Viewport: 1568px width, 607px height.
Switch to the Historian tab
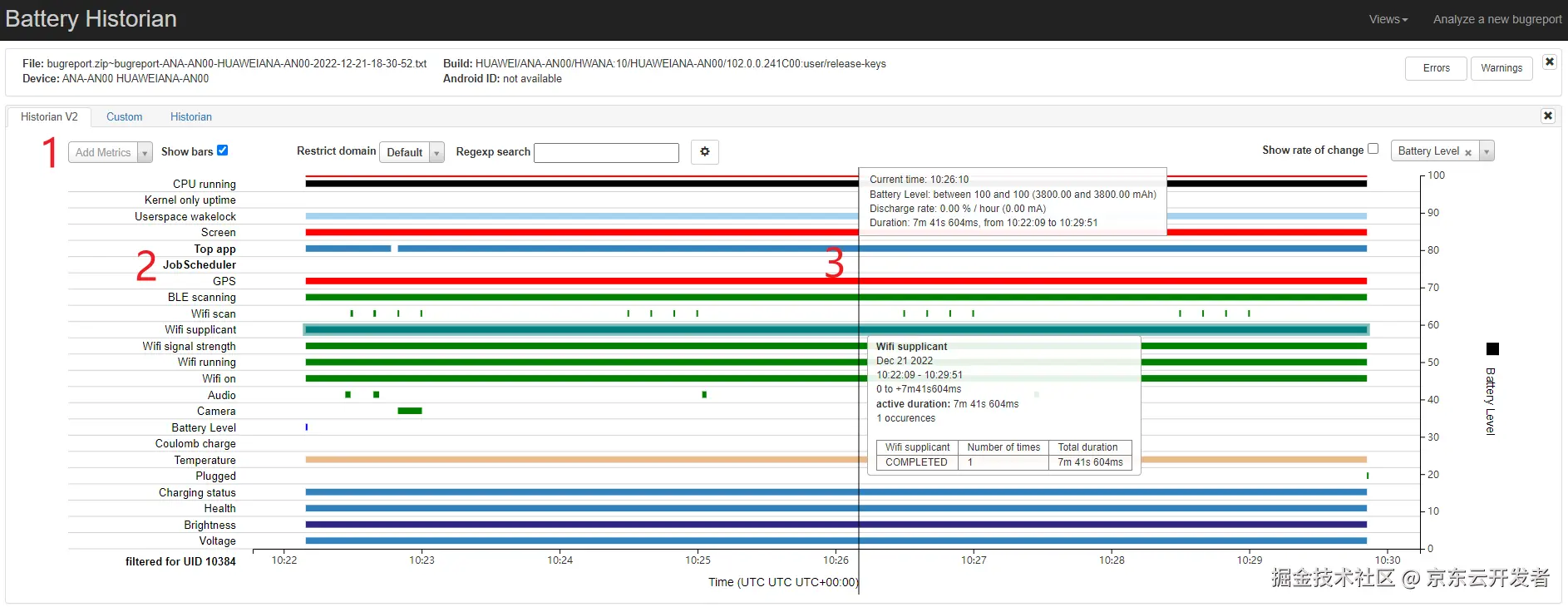(x=191, y=116)
